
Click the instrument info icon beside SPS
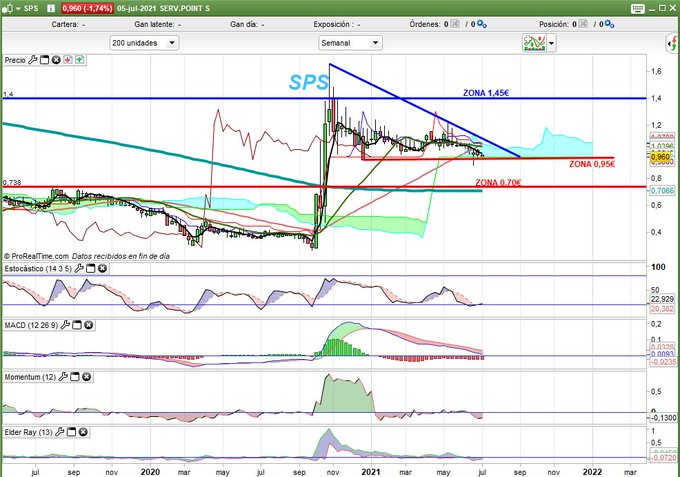[x=51, y=8]
